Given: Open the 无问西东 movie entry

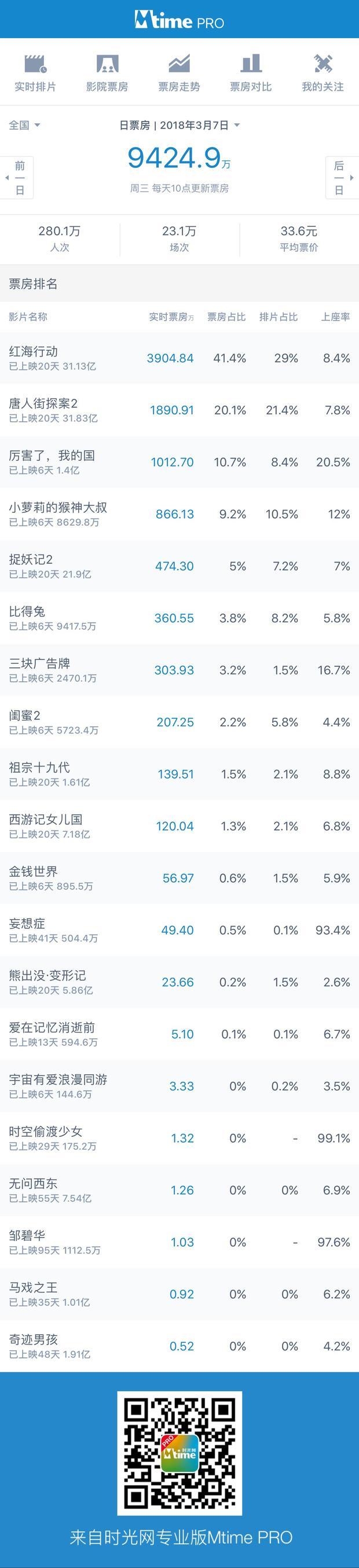Looking at the screenshot, I should [179, 1190].
